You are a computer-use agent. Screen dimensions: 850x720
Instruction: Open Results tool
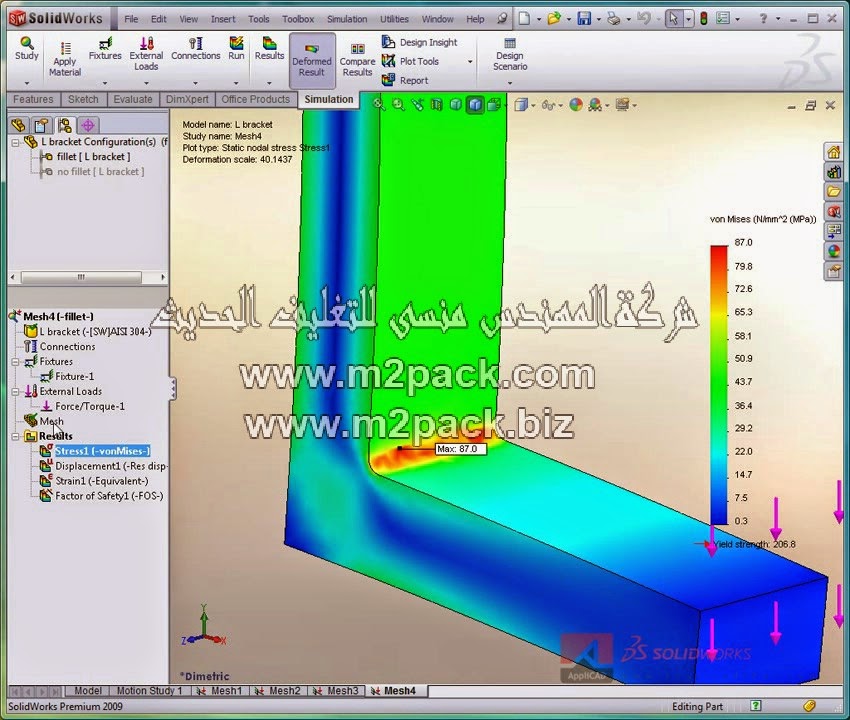click(269, 49)
